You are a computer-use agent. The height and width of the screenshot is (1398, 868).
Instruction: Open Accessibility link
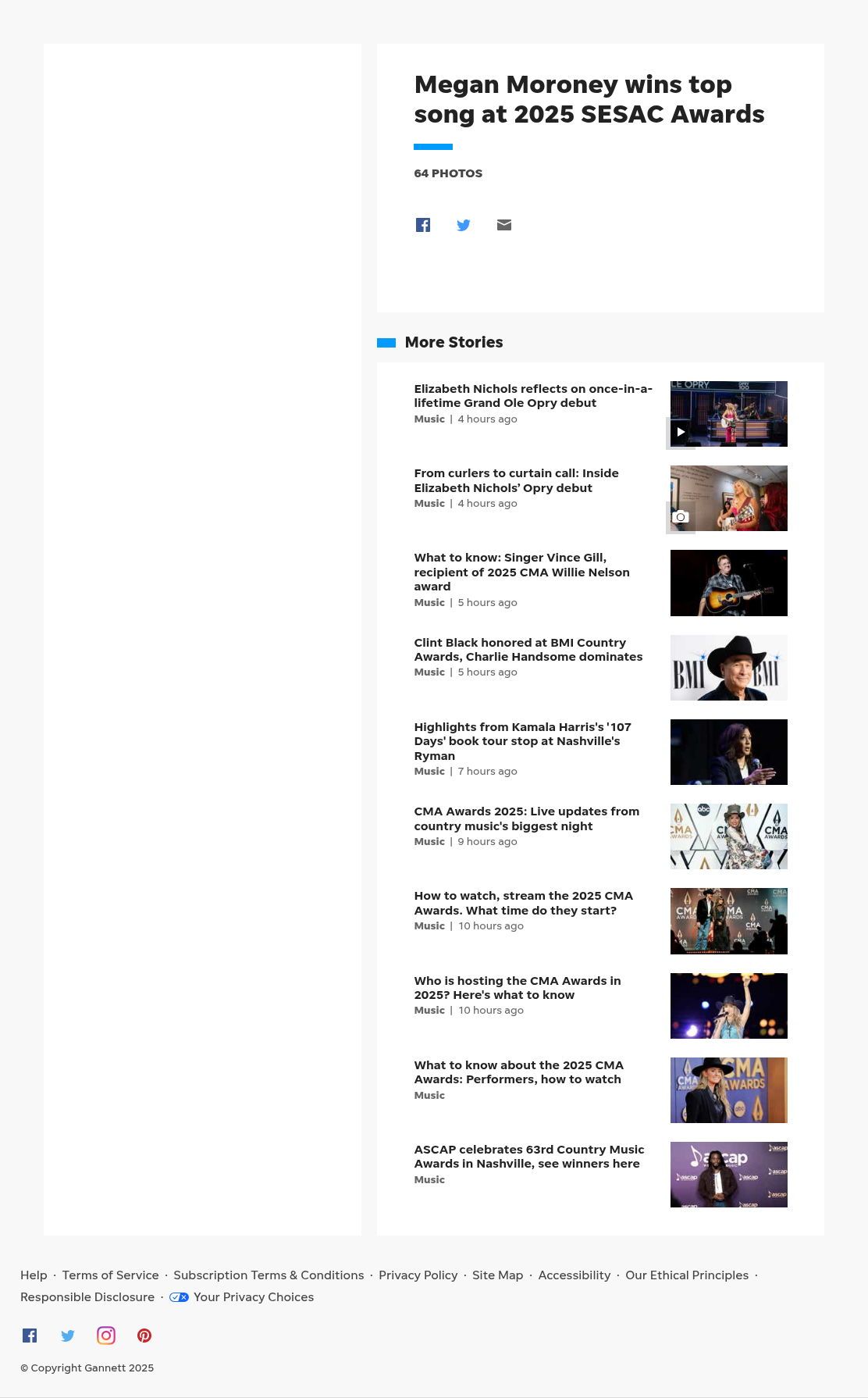[575, 1275]
